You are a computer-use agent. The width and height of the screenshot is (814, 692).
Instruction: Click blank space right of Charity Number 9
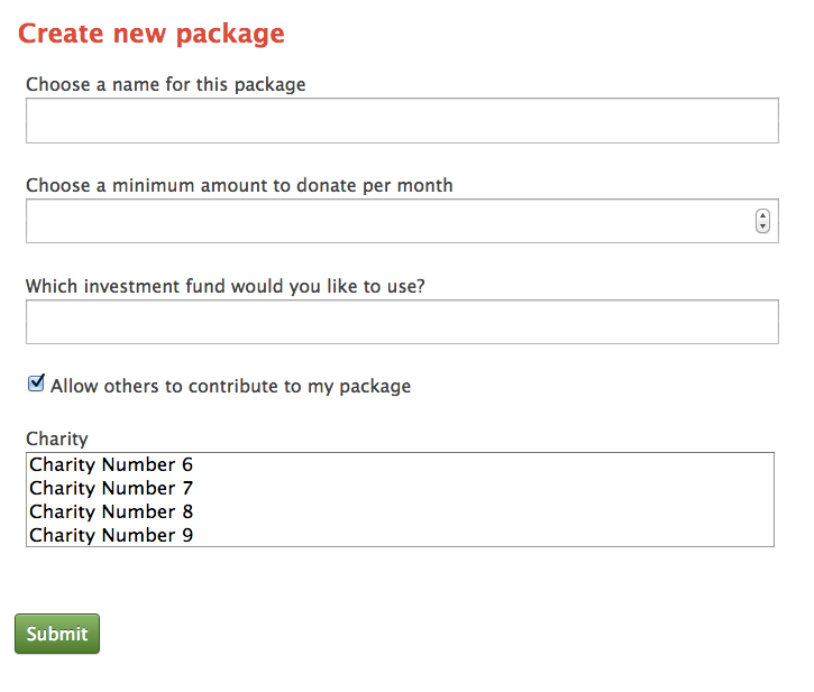pyautogui.click(x=480, y=535)
